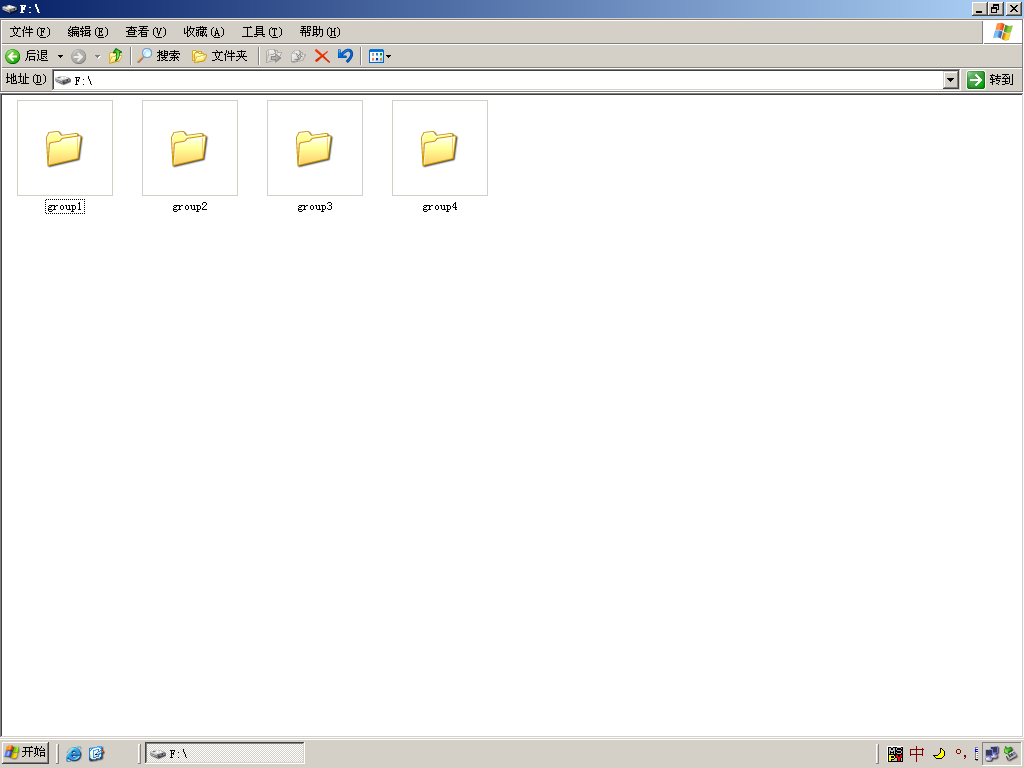Image resolution: width=1024 pixels, height=768 pixels.
Task: Click the group1 folder name label
Action: coord(65,206)
